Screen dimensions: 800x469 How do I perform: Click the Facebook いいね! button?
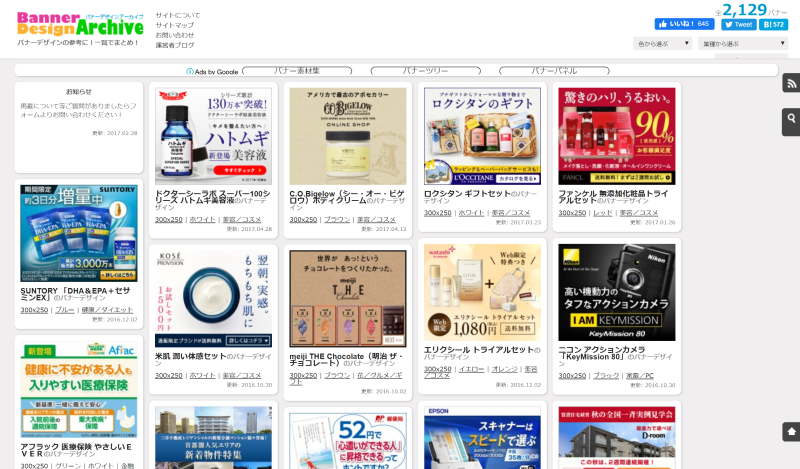684,24
